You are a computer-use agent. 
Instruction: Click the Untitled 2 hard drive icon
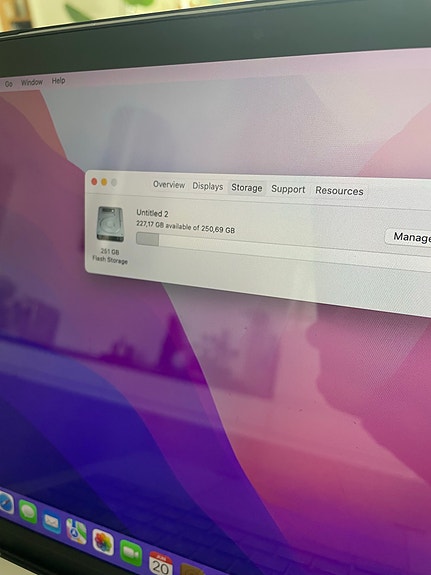pyautogui.click(x=110, y=224)
